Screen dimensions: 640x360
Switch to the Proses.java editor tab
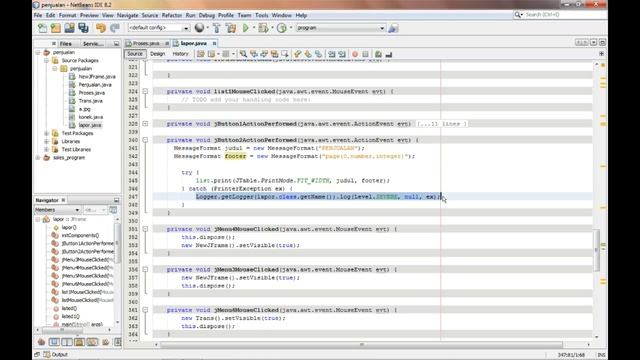pyautogui.click(x=146, y=43)
